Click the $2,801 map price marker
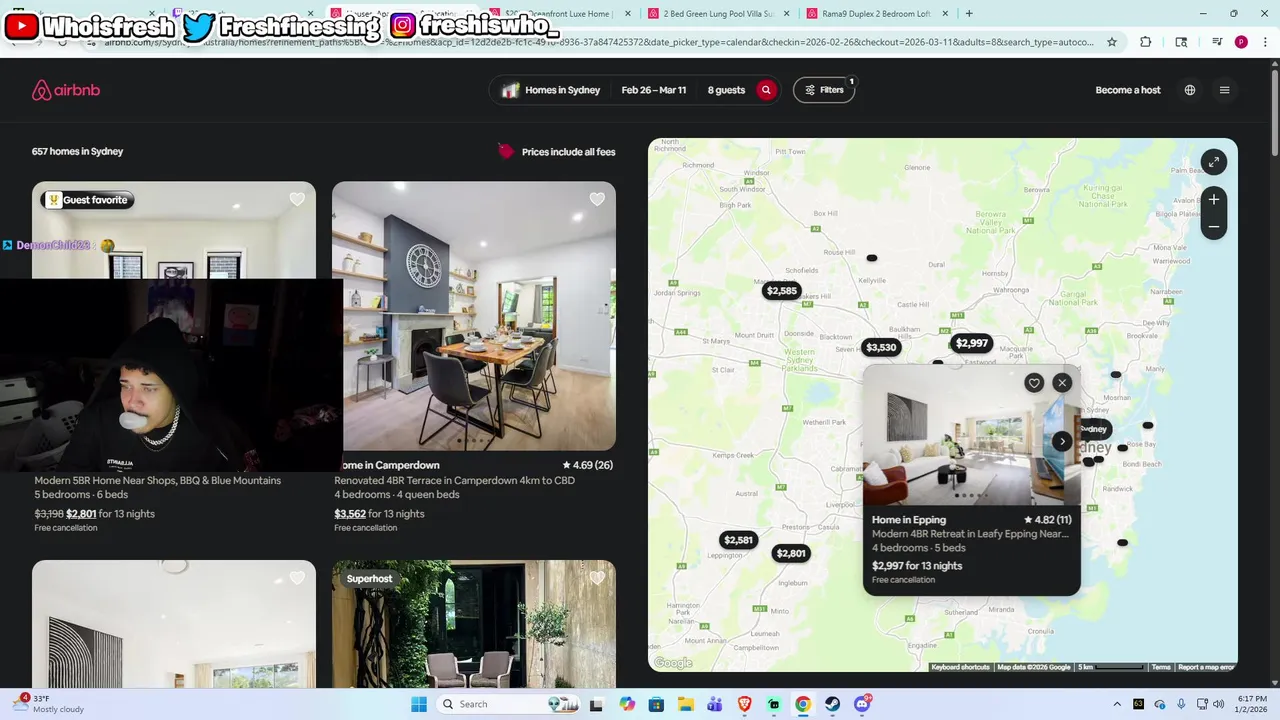 791,553
